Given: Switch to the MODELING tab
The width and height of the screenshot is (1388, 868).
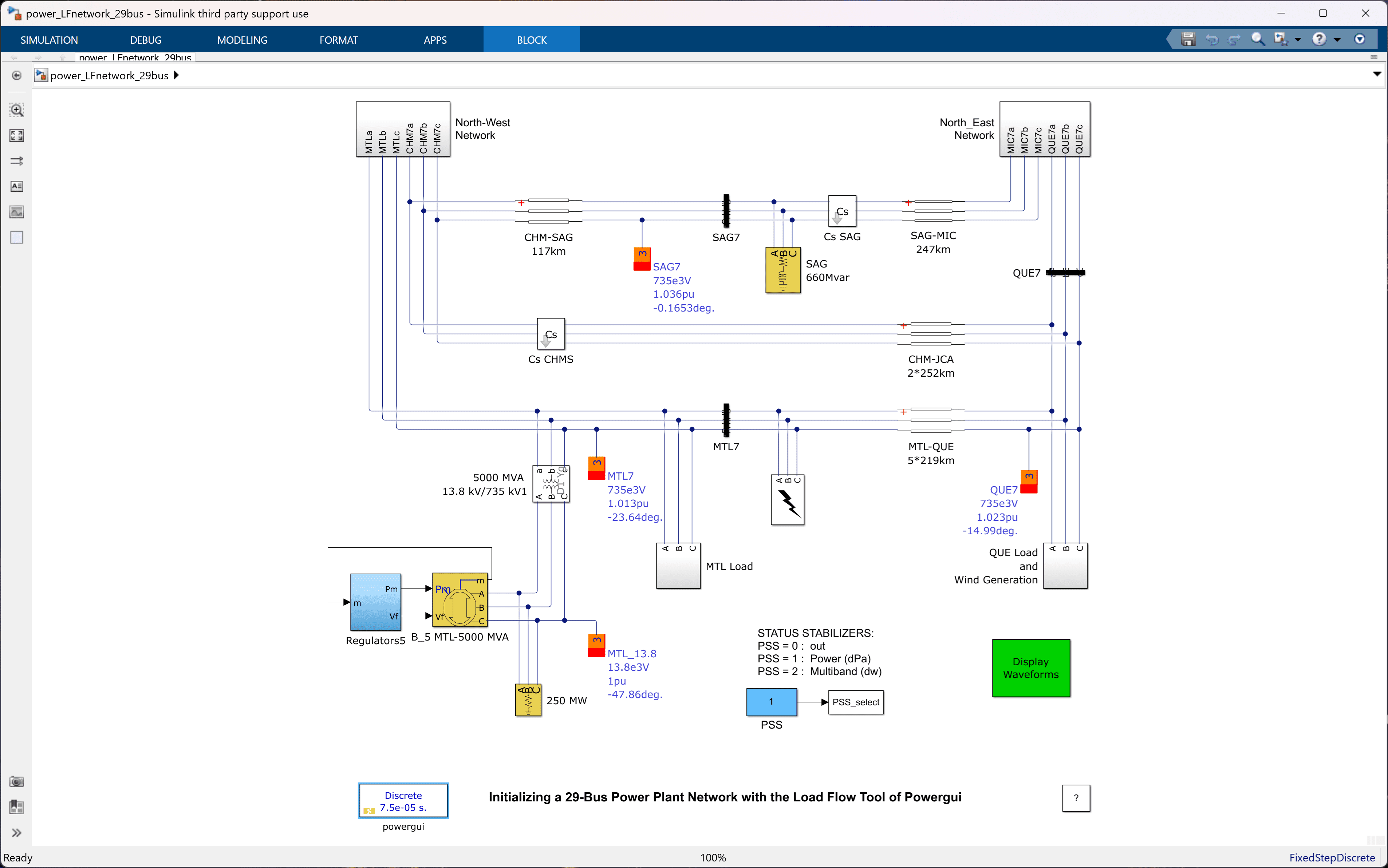Looking at the screenshot, I should tap(242, 40).
